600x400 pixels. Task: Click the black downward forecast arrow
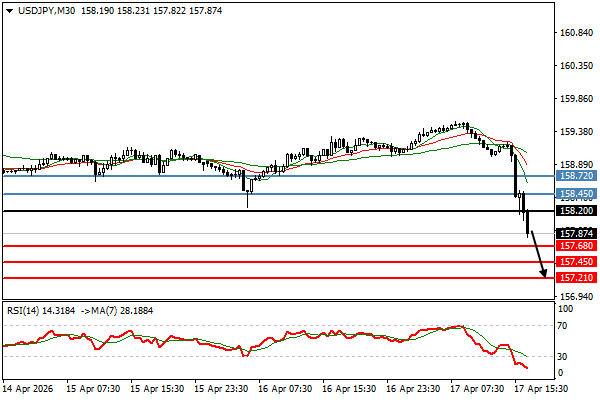537,254
